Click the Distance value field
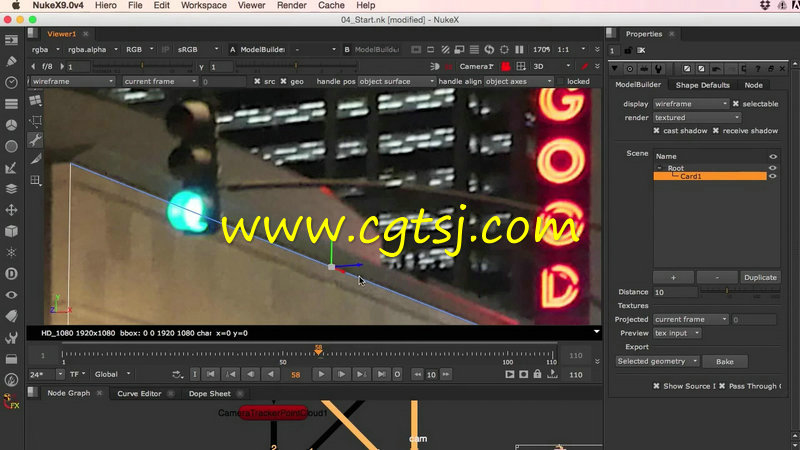This screenshot has height=450, width=800. 675,292
